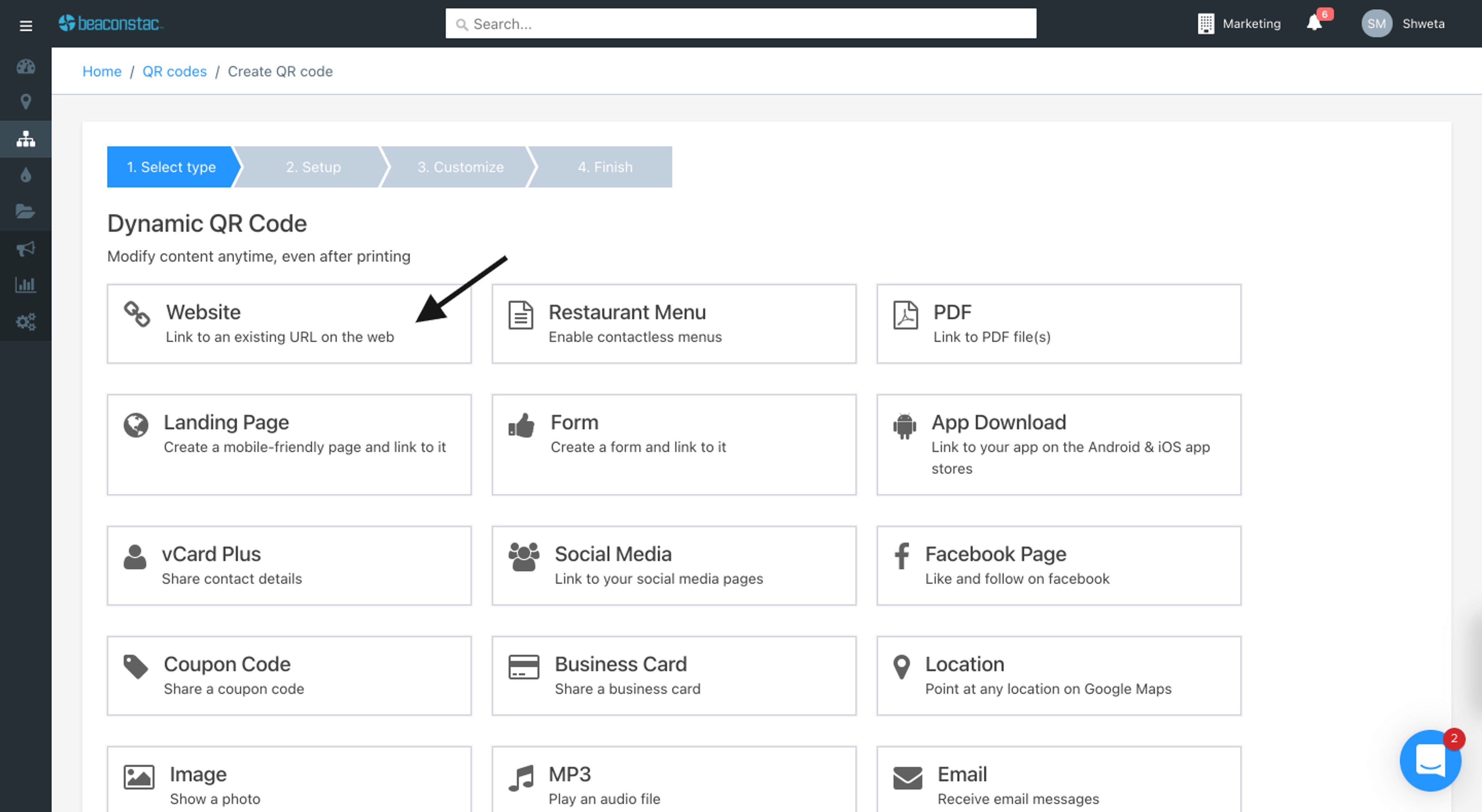Image resolution: width=1482 pixels, height=812 pixels.
Task: Click in the Search field
Action: tap(741, 24)
